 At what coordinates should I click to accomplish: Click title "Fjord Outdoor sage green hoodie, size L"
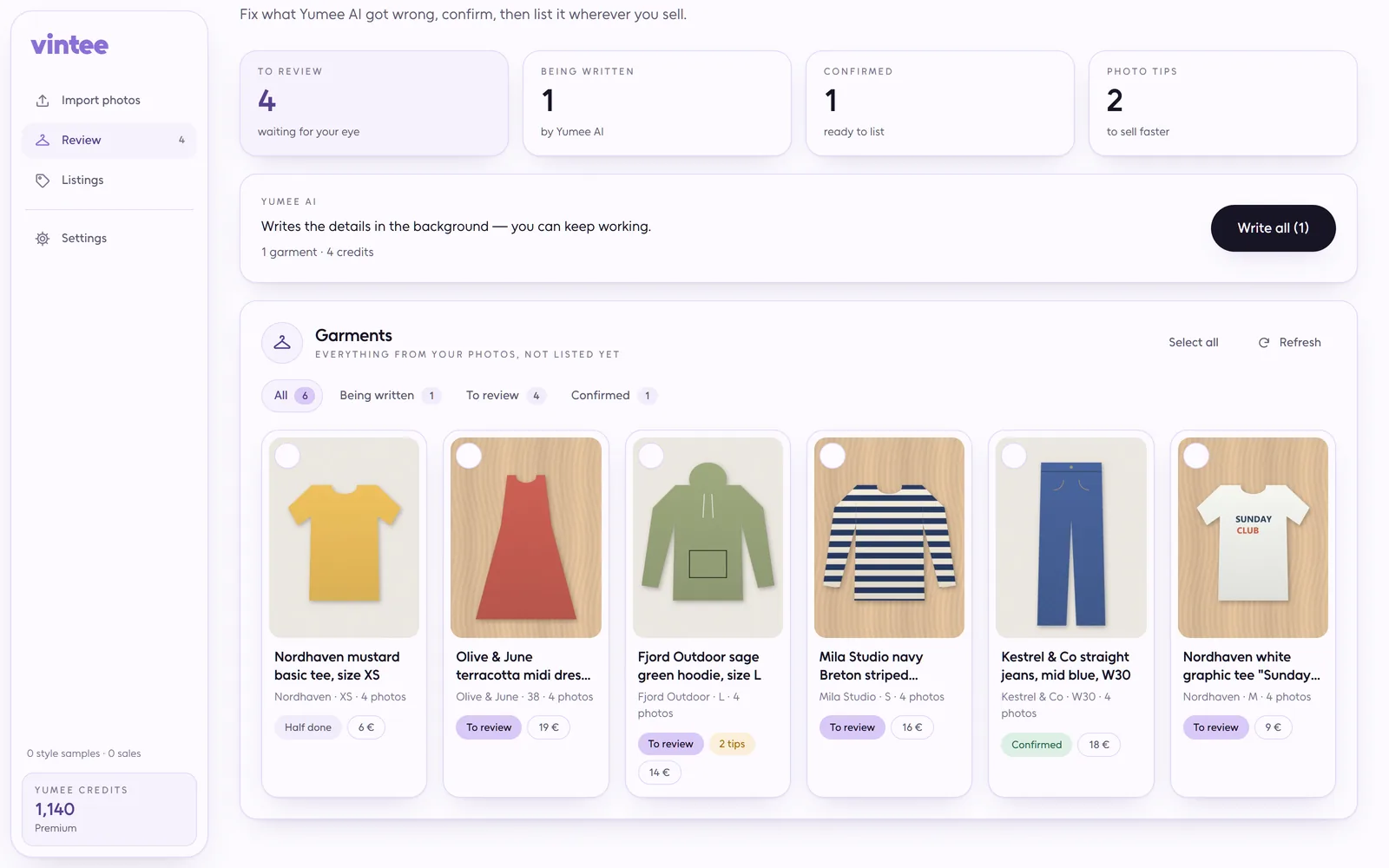point(700,666)
